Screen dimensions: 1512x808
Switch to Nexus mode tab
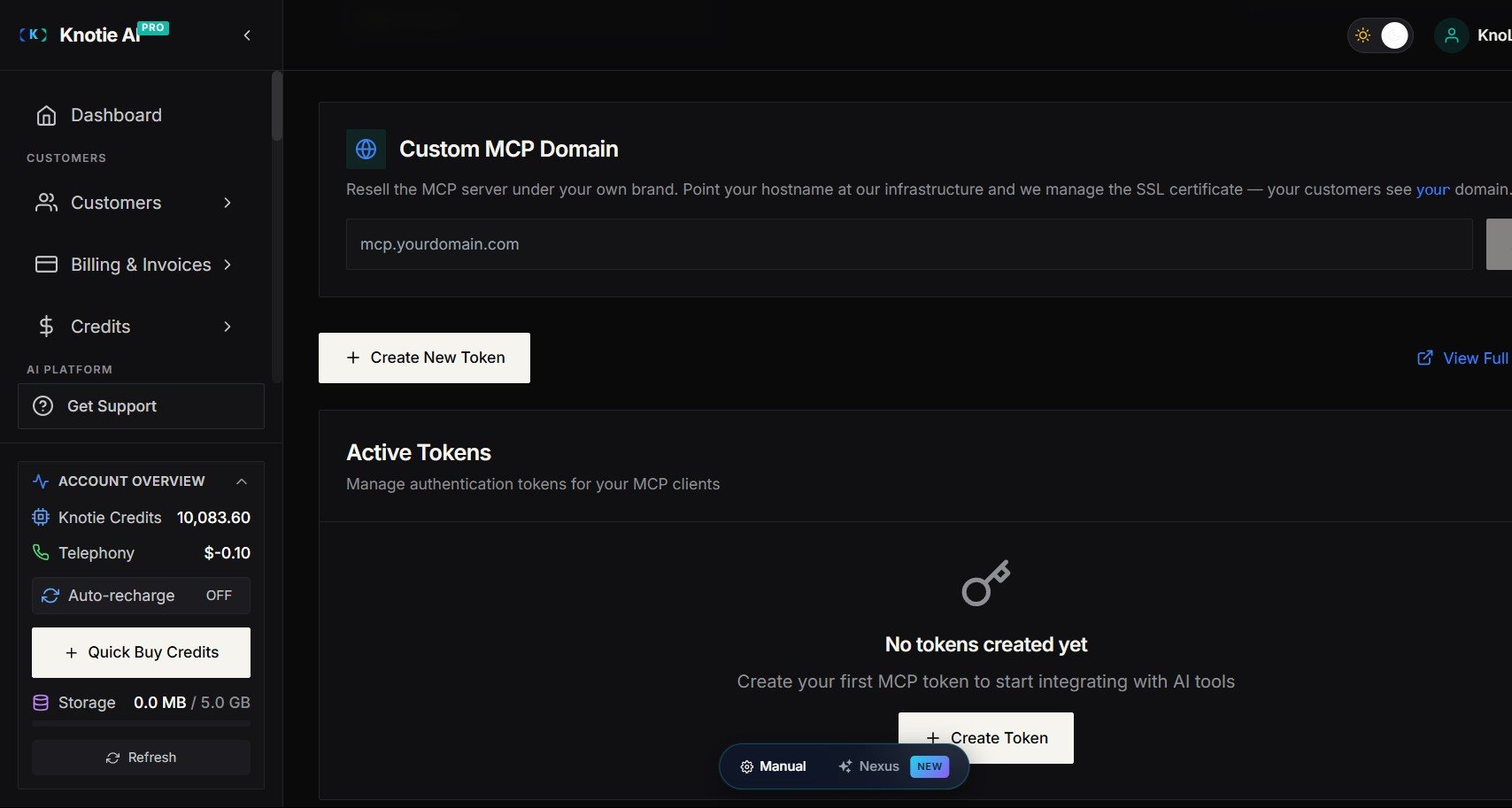[x=893, y=766]
